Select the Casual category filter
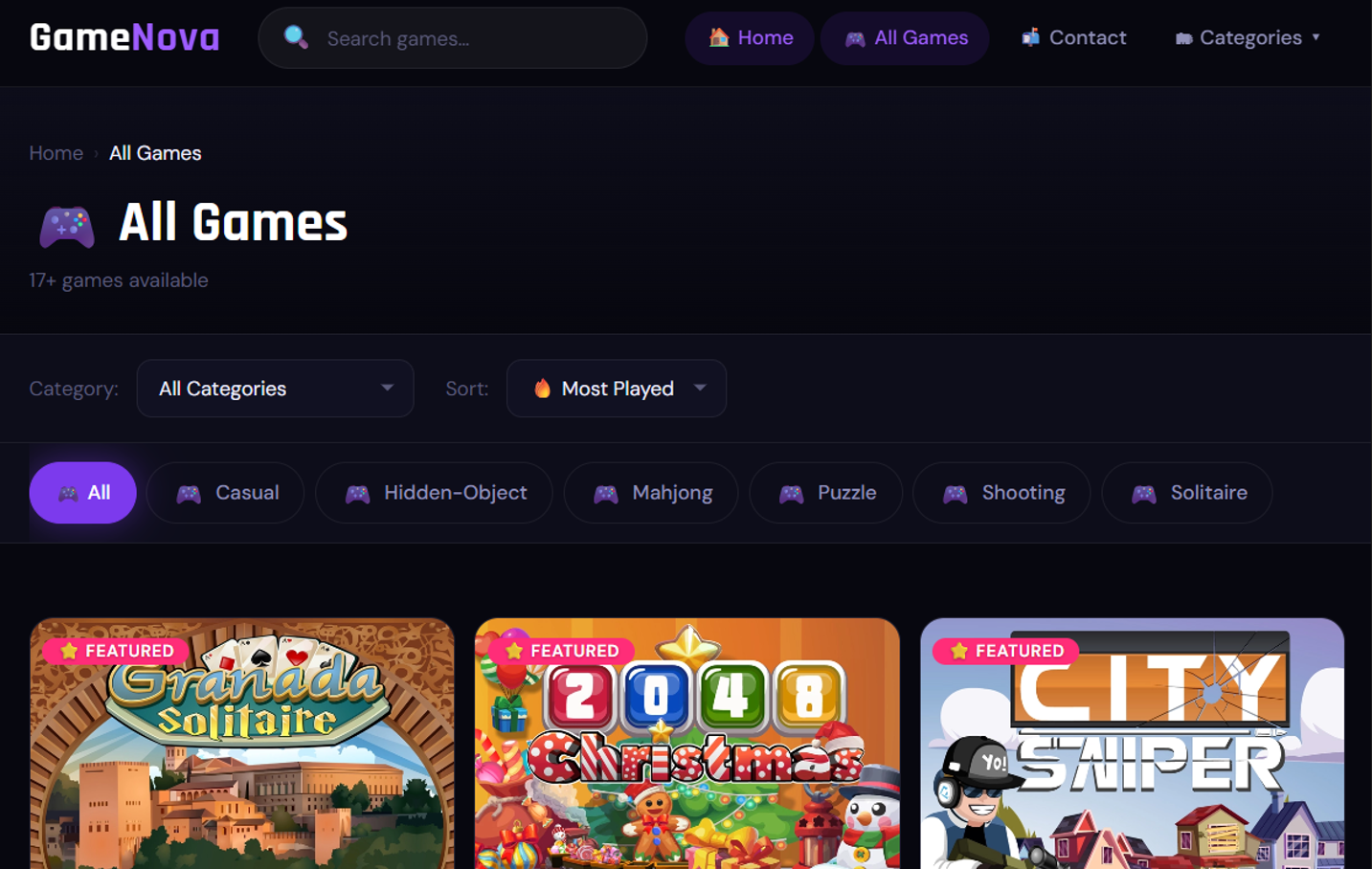Viewport: 1372px width, 869px height. (225, 493)
